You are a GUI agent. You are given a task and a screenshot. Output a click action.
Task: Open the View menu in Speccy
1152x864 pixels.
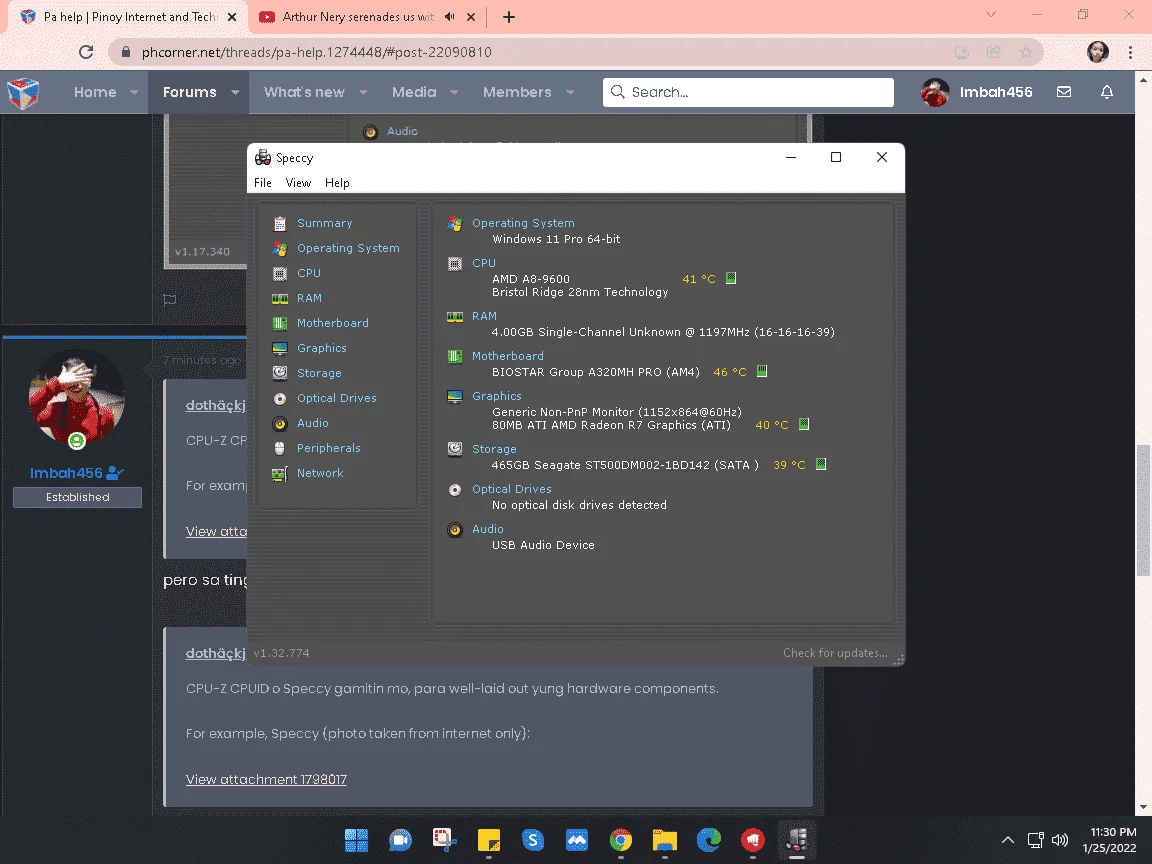pos(298,183)
